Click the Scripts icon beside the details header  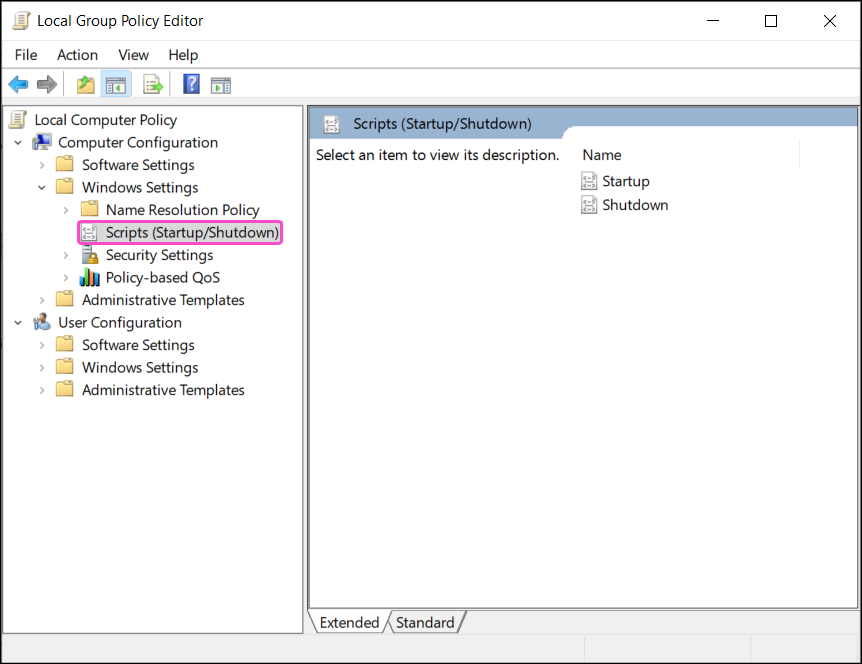[x=331, y=122]
